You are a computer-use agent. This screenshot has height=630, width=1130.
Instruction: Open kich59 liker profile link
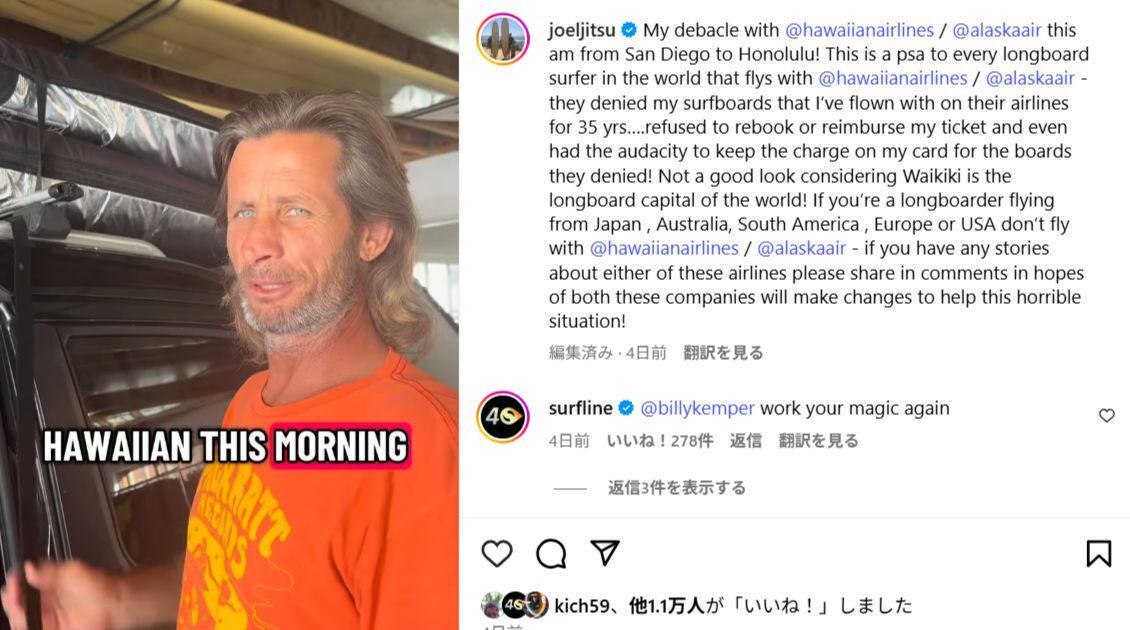(582, 605)
